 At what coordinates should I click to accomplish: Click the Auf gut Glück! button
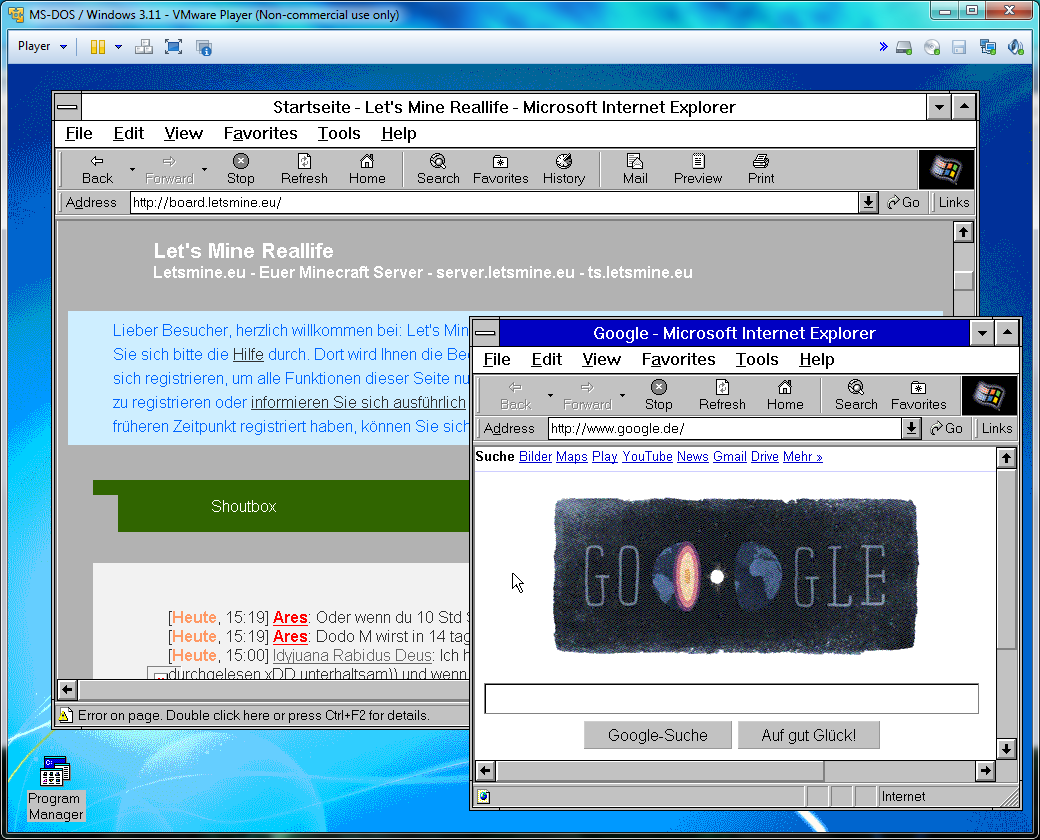pos(808,735)
